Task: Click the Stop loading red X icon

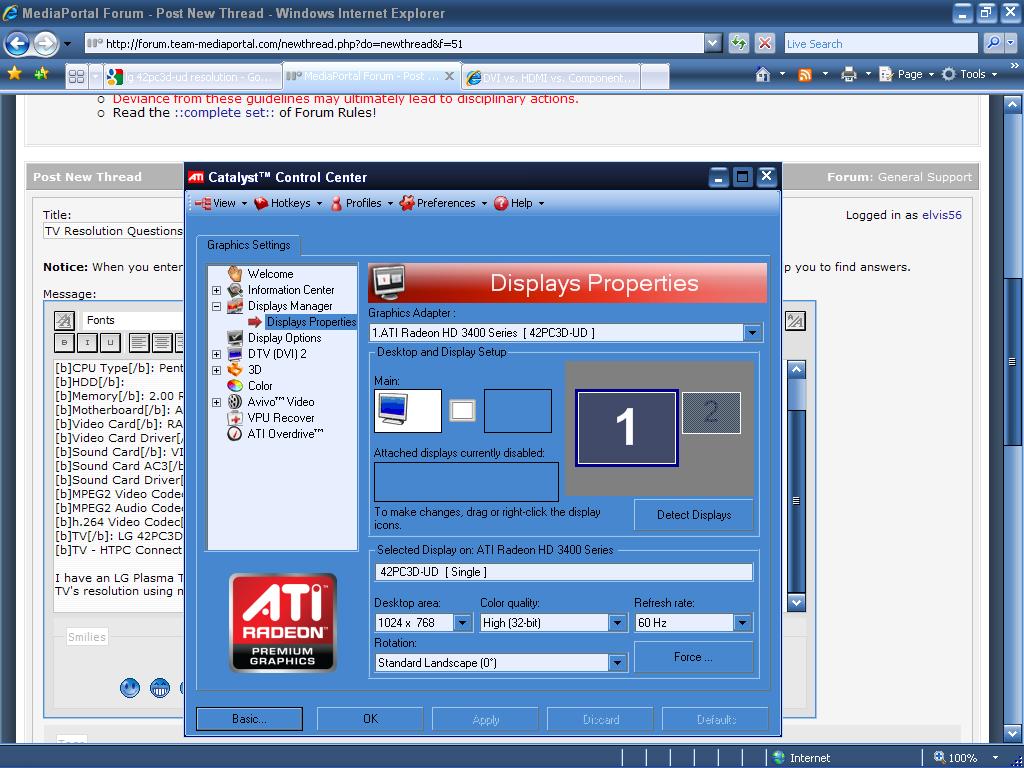Action: [765, 44]
